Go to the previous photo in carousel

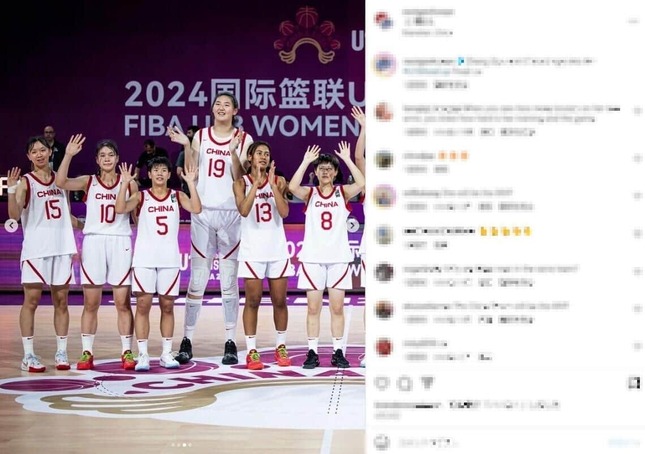(11, 225)
